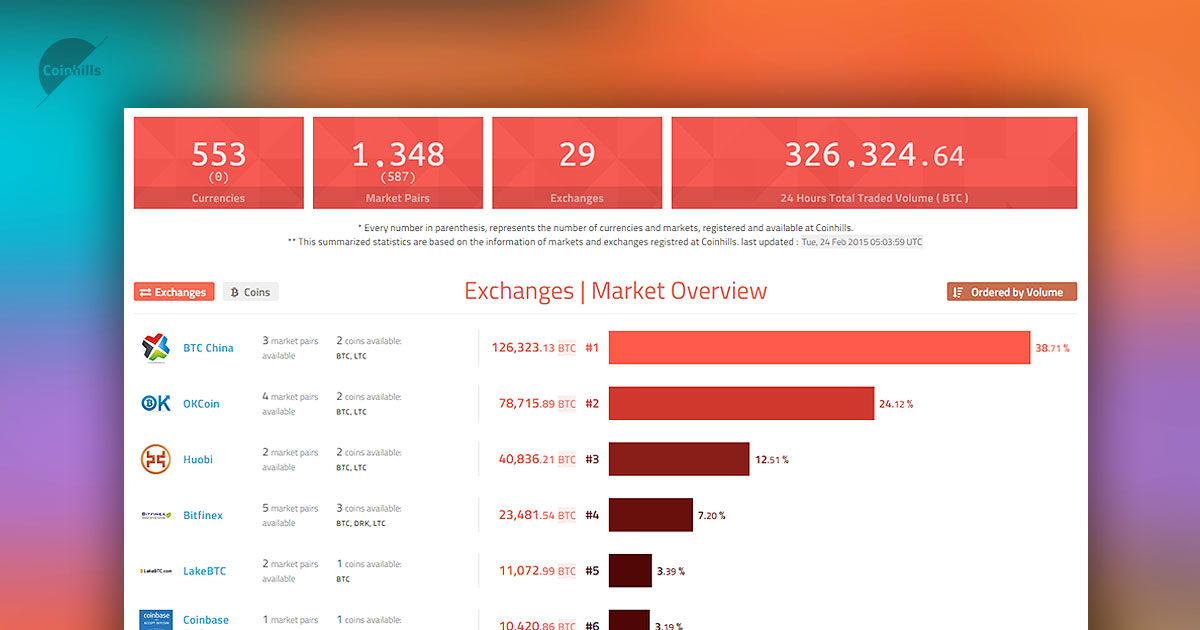Click the 7.20 % share label

click(x=711, y=516)
